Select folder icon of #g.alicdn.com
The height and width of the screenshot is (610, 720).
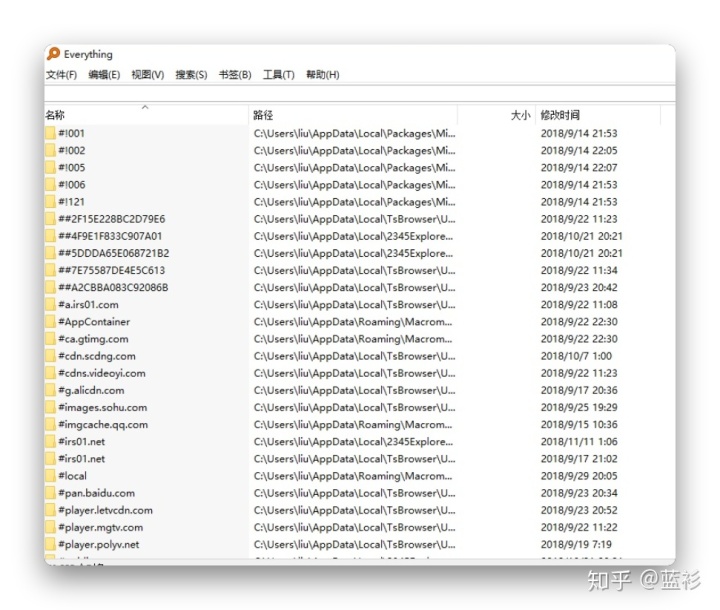[50, 390]
